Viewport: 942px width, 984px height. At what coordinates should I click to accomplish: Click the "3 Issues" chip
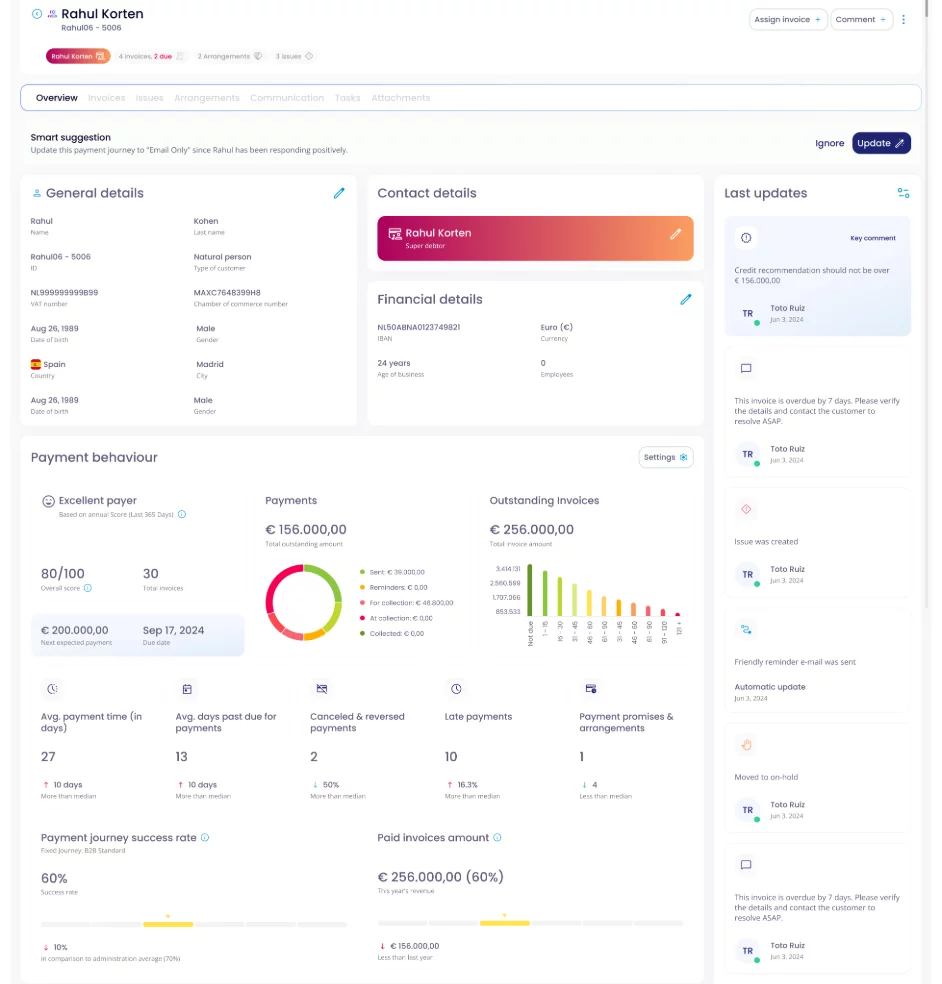click(x=294, y=56)
